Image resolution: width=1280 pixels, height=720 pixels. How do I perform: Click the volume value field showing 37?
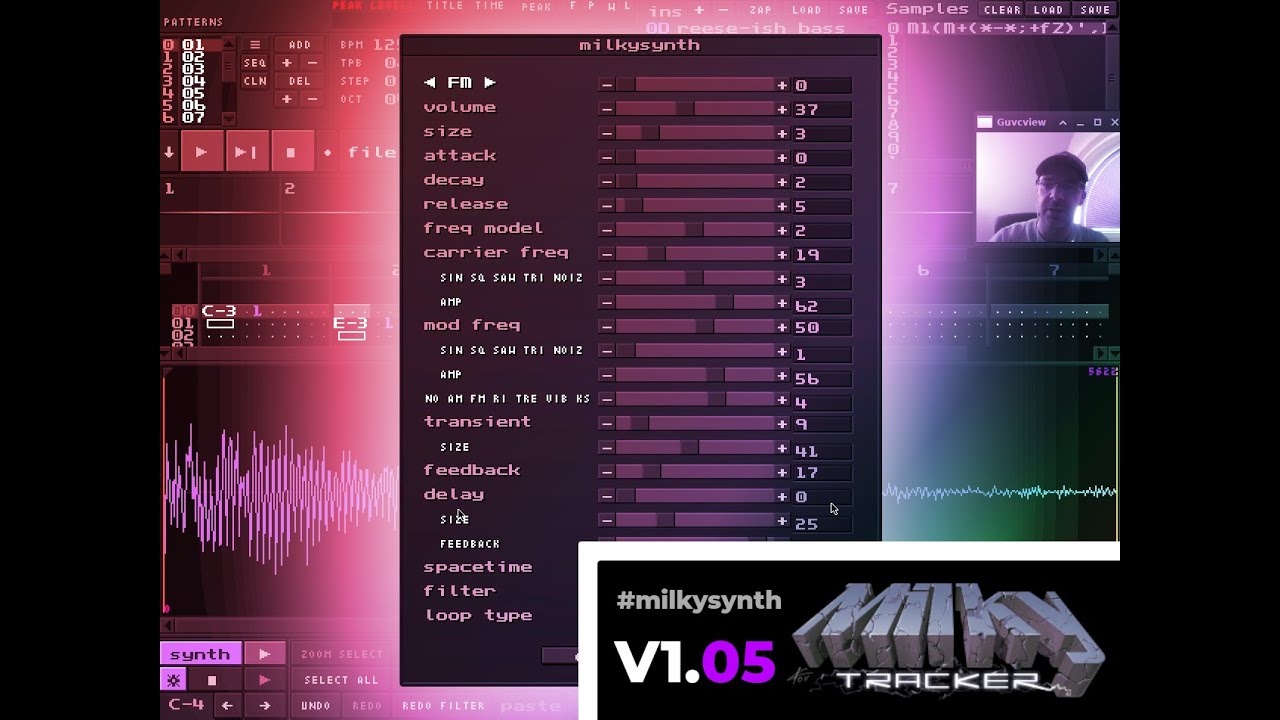pyautogui.click(x=822, y=109)
